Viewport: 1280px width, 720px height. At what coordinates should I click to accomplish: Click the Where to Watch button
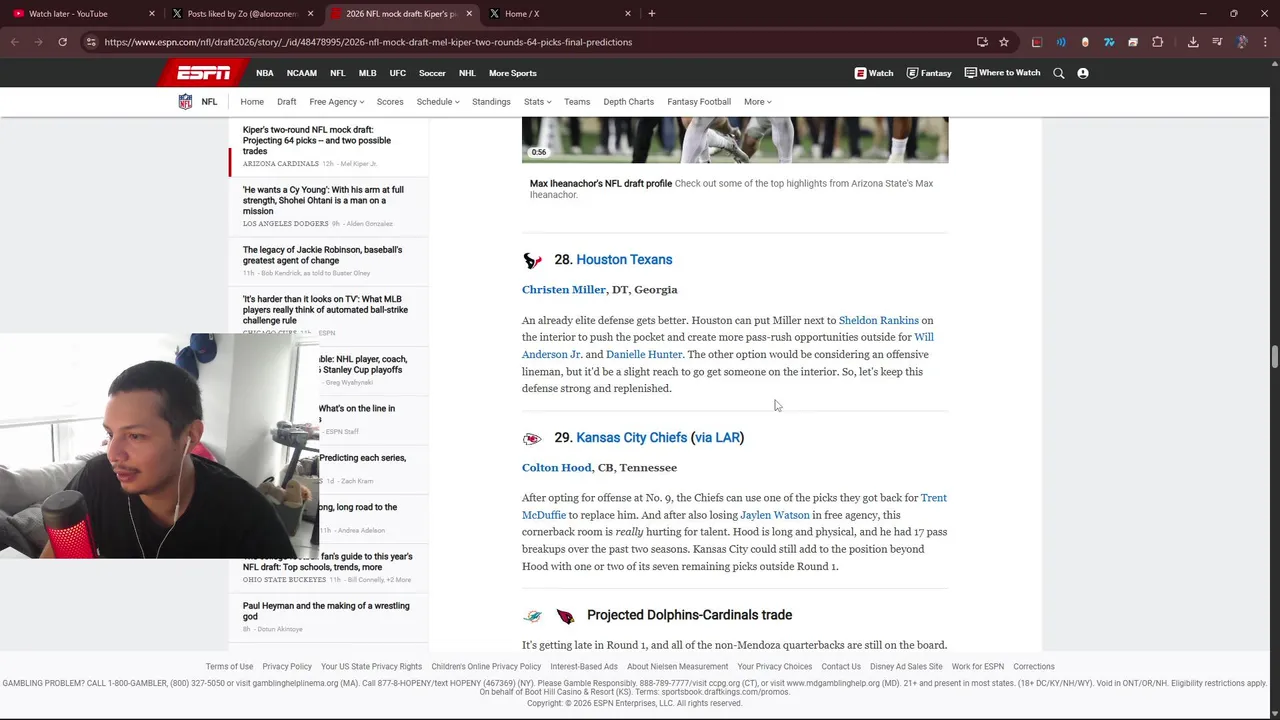[1002, 73]
